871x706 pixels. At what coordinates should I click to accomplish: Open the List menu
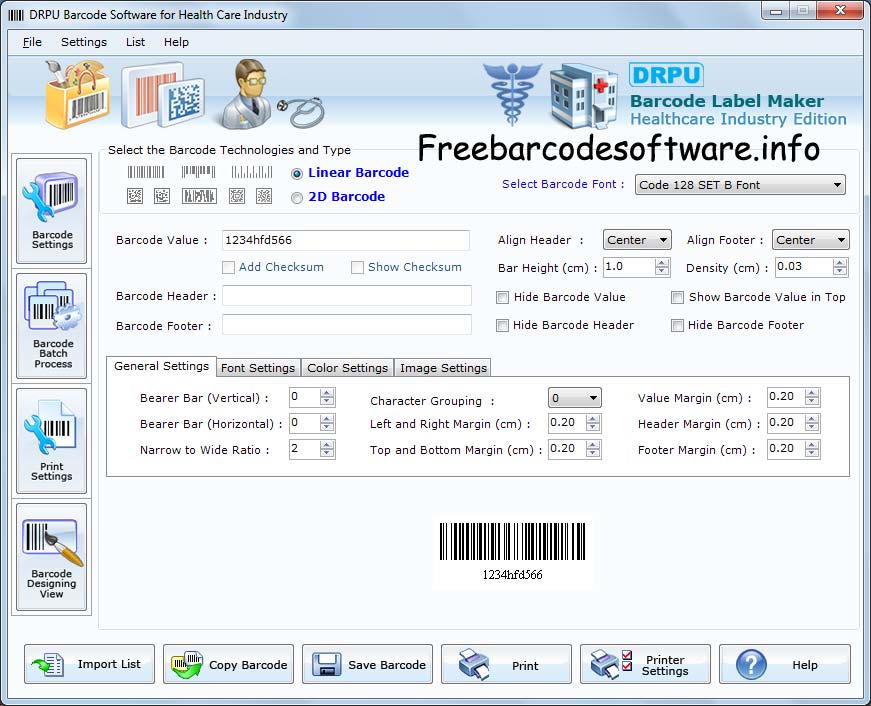135,42
